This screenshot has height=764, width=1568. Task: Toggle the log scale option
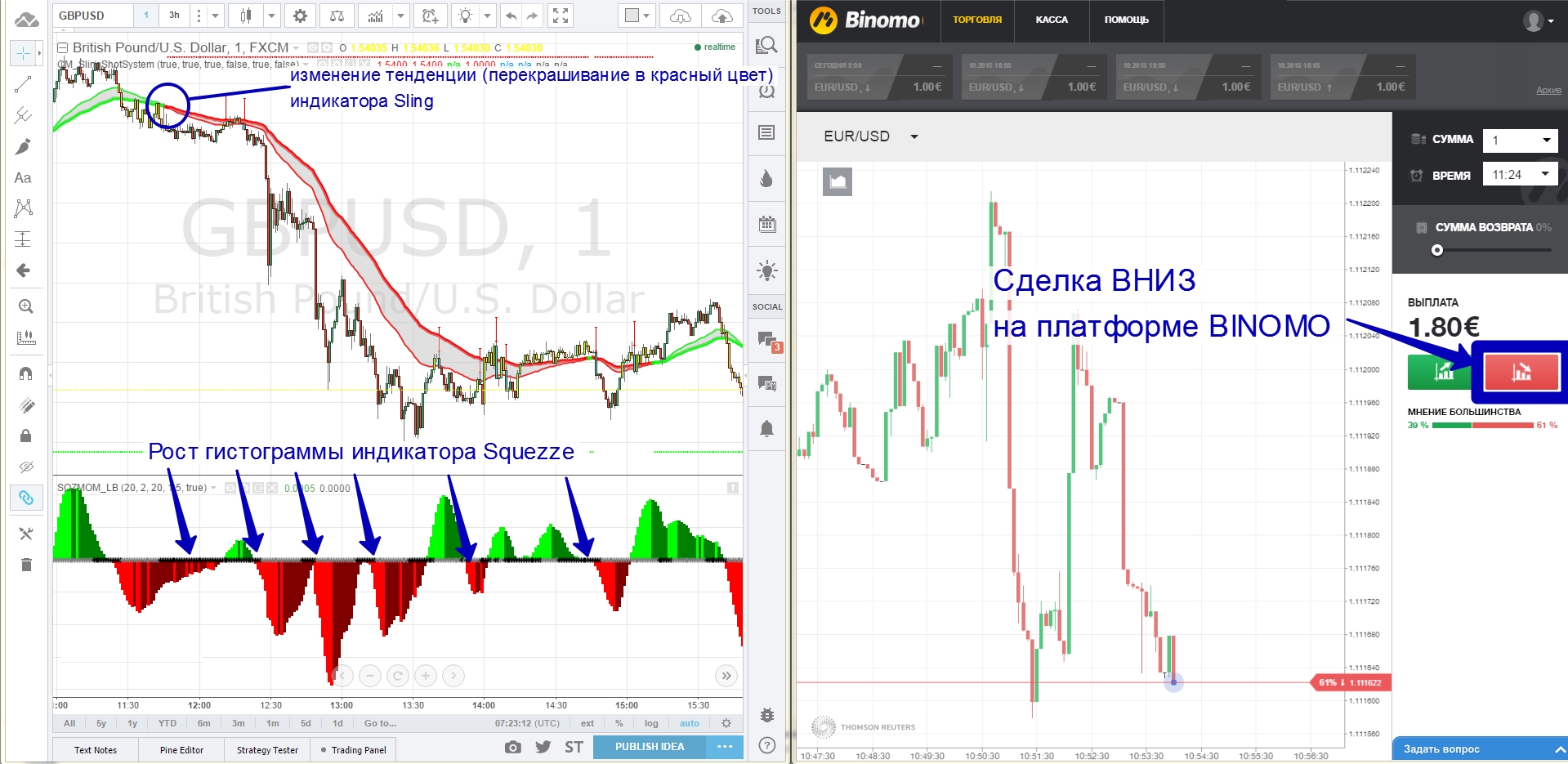(651, 723)
